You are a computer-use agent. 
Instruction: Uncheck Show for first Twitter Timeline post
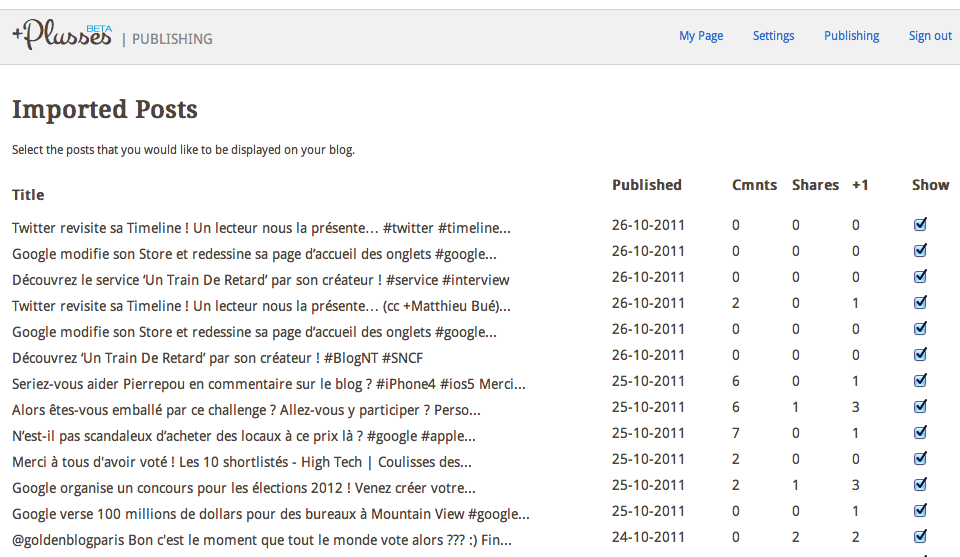920,225
